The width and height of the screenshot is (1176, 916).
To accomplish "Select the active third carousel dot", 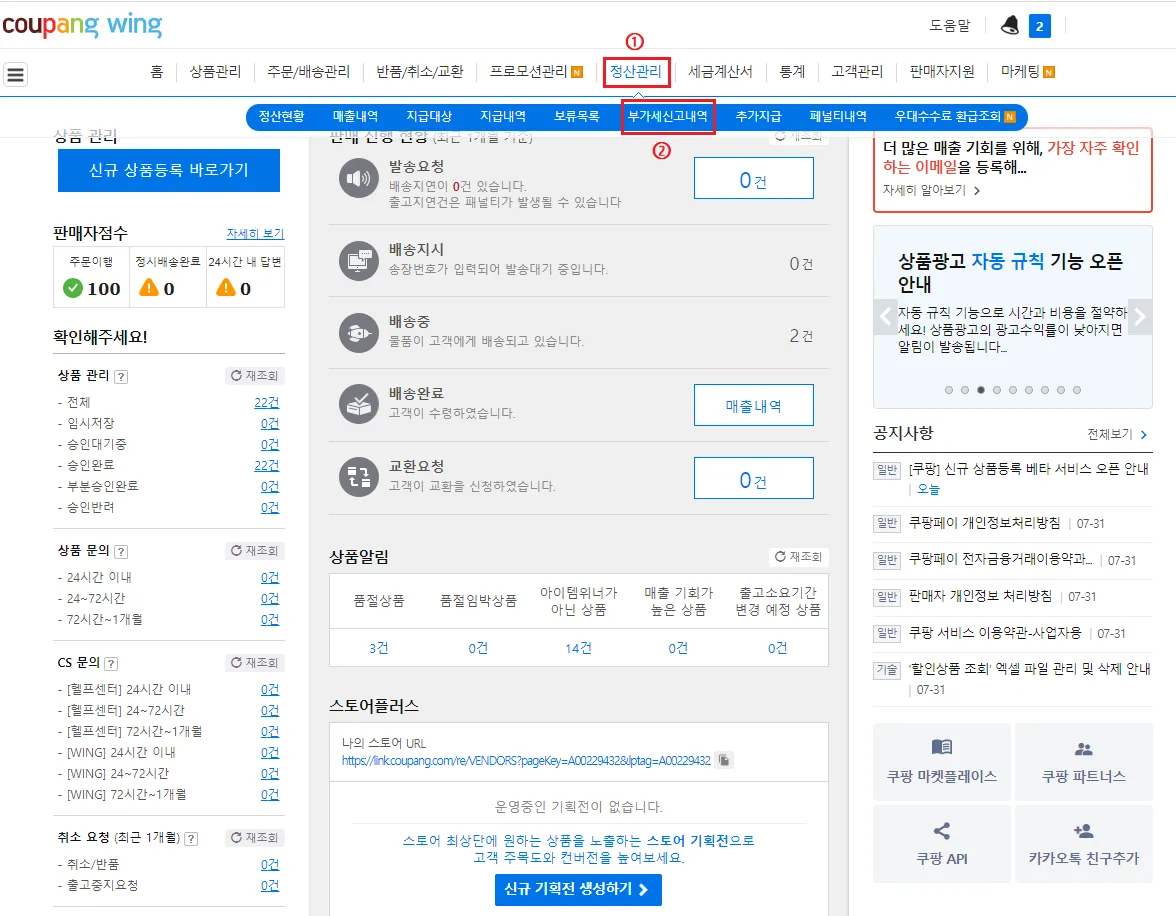I will 981,390.
